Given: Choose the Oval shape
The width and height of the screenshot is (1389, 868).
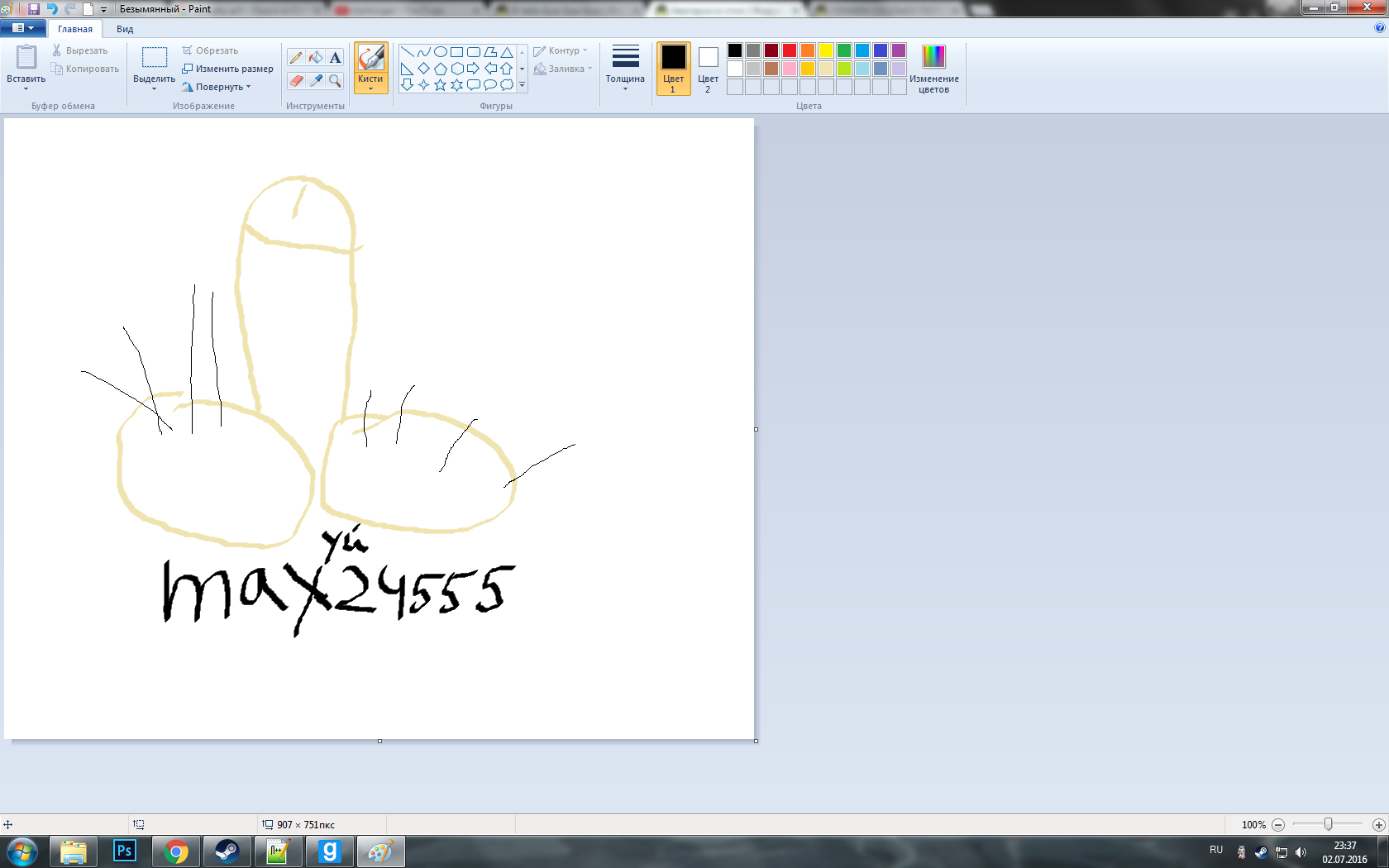Looking at the screenshot, I should tap(441, 52).
